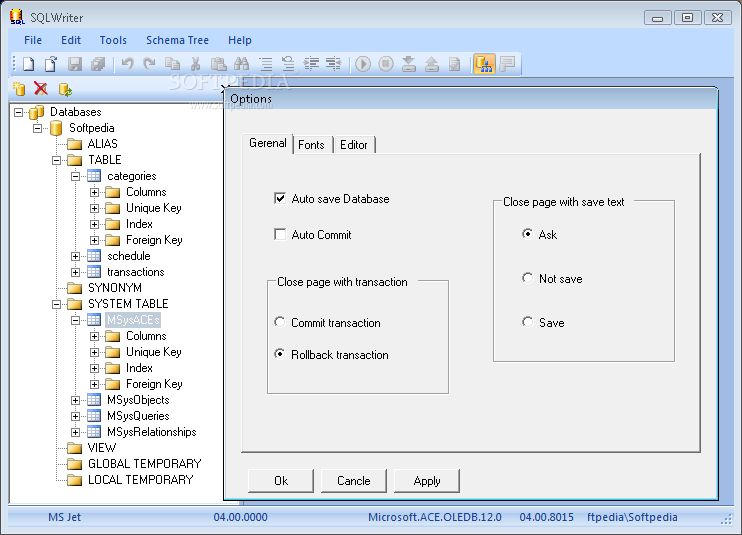Click the Commit download-arrow icon
Image resolution: width=742 pixels, height=535 pixels.
point(409,64)
